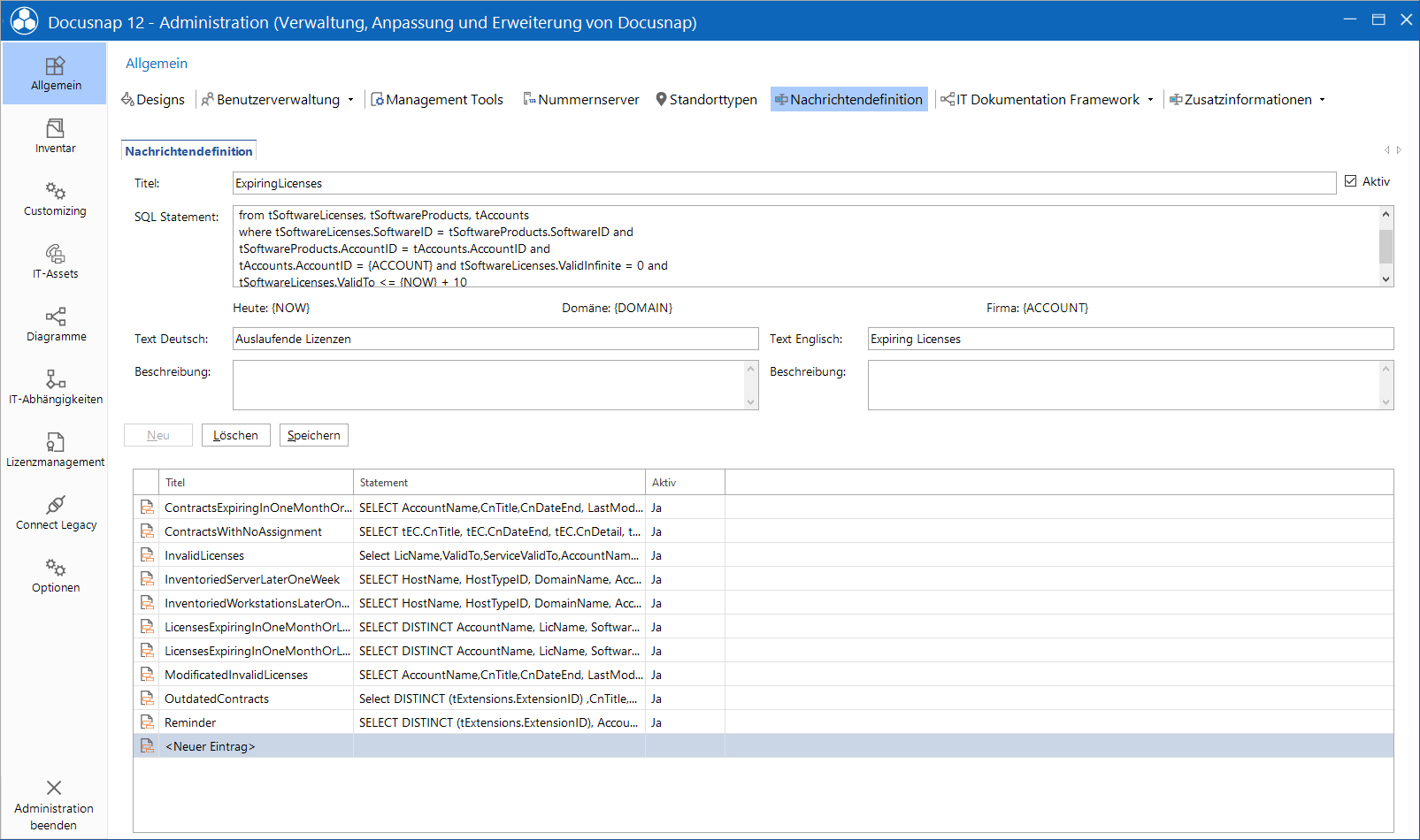This screenshot has height=840, width=1420.
Task: Select the OutdatedContracts row
Action: click(763, 699)
